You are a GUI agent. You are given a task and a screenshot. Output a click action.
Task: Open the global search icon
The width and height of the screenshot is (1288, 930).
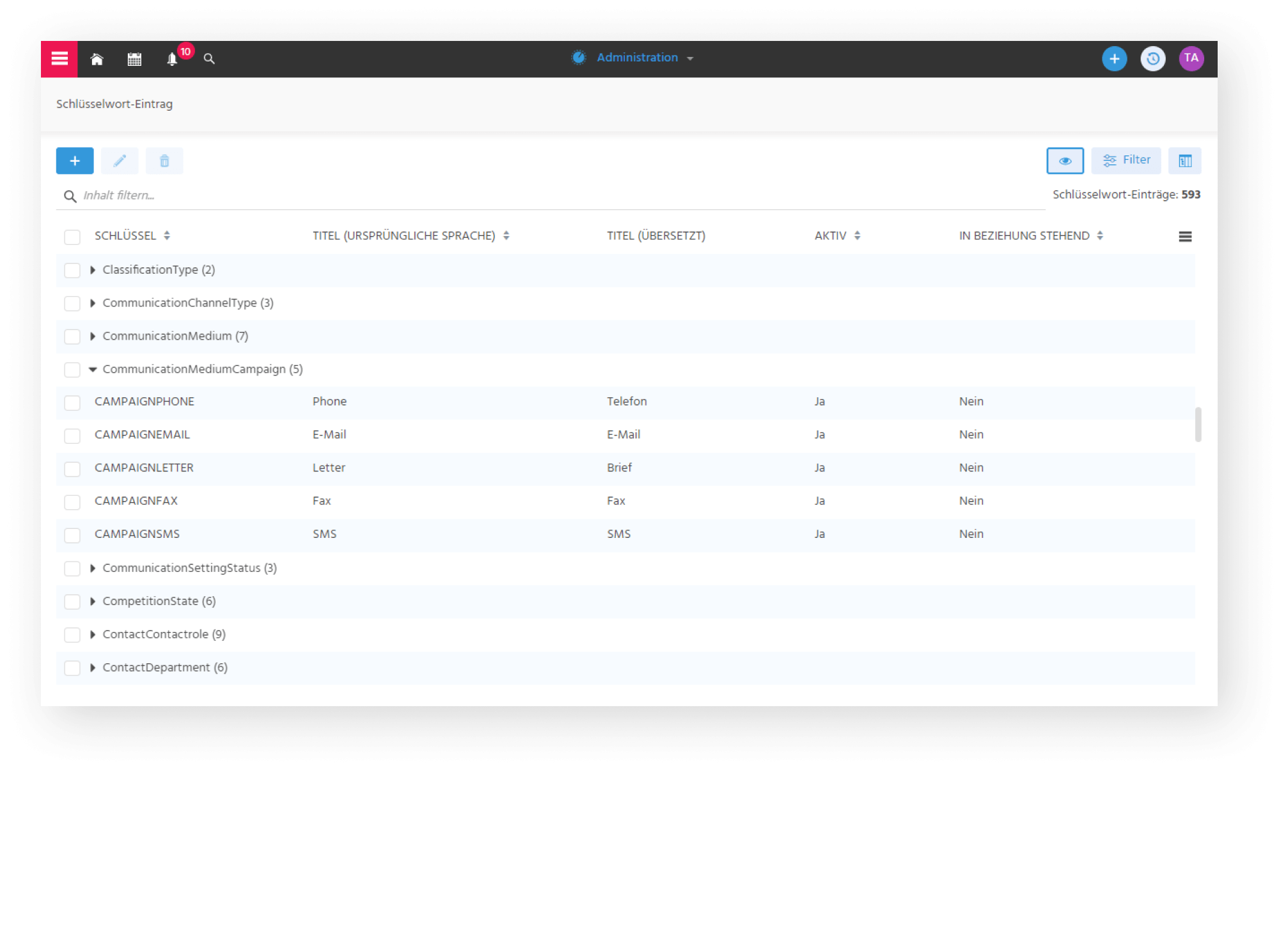click(209, 59)
